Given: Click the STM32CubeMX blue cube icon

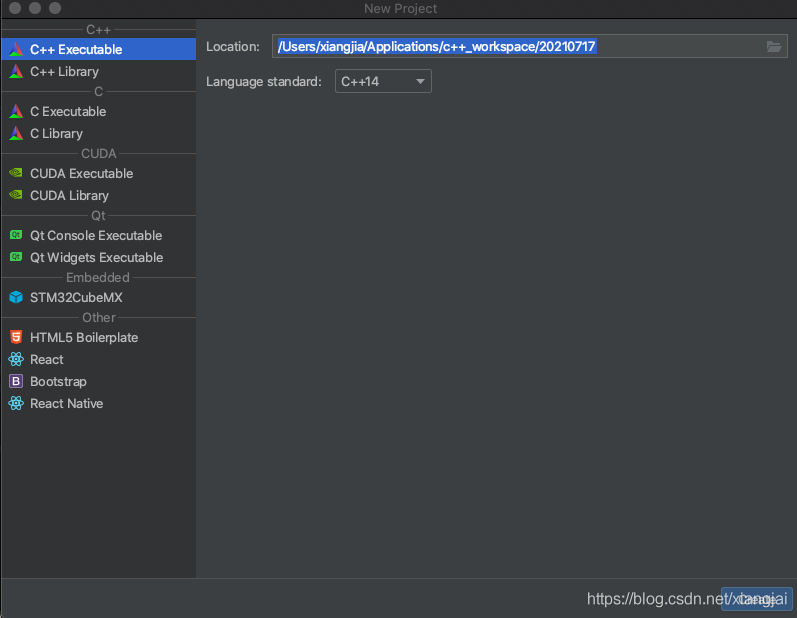Looking at the screenshot, I should click(16, 297).
